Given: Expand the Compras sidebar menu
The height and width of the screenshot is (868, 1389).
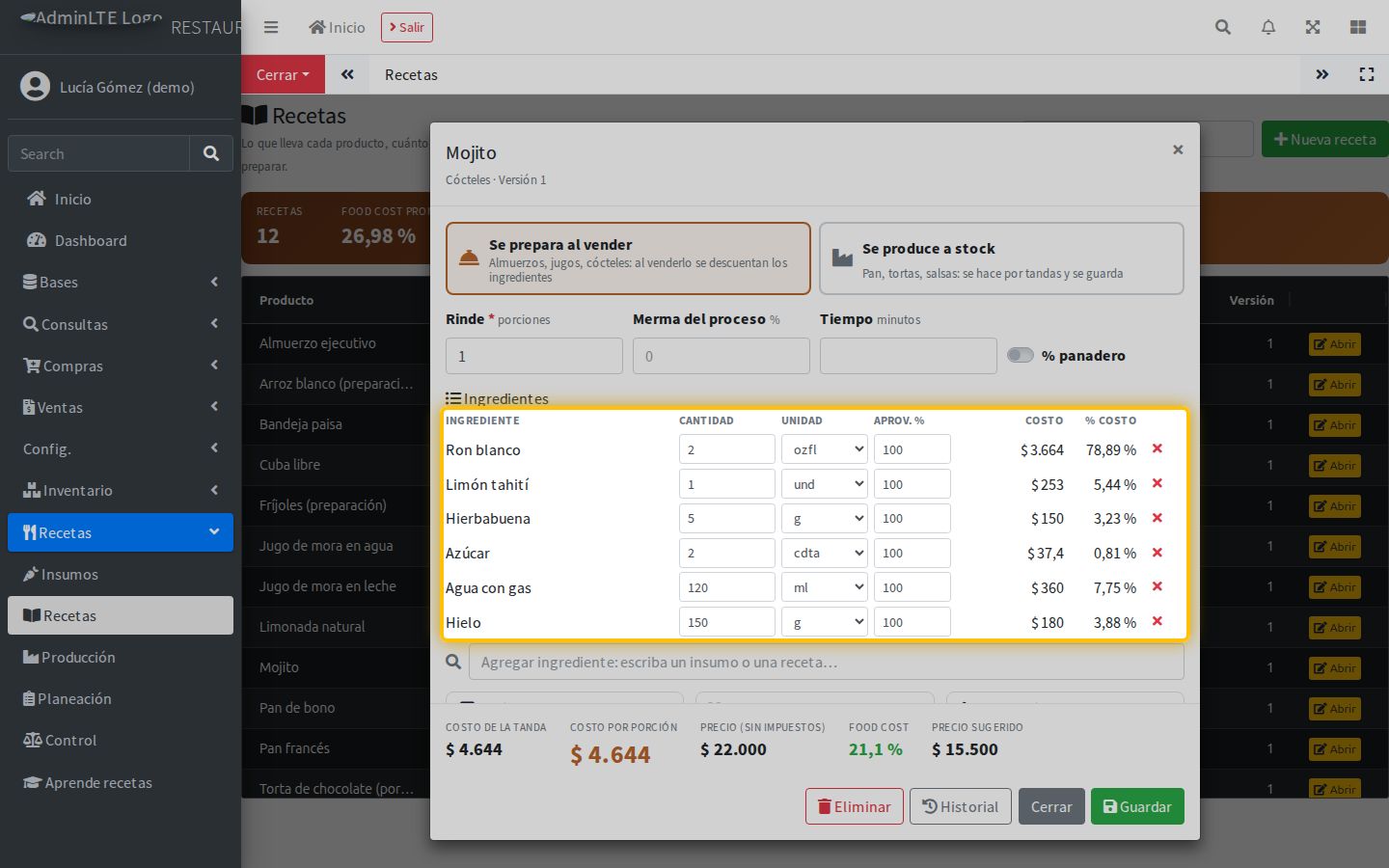Looking at the screenshot, I should point(121,366).
